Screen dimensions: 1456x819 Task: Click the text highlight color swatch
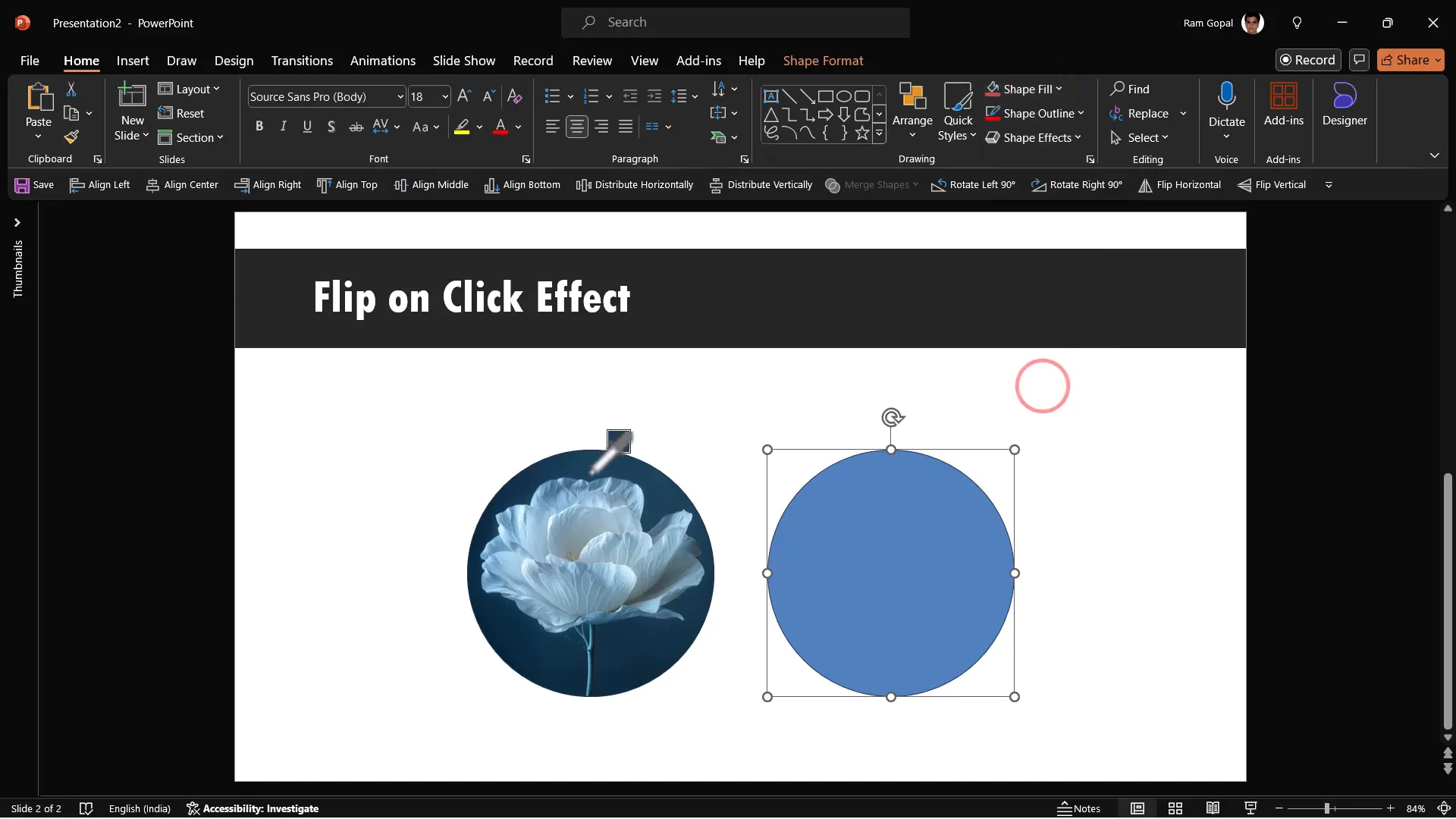tap(462, 127)
